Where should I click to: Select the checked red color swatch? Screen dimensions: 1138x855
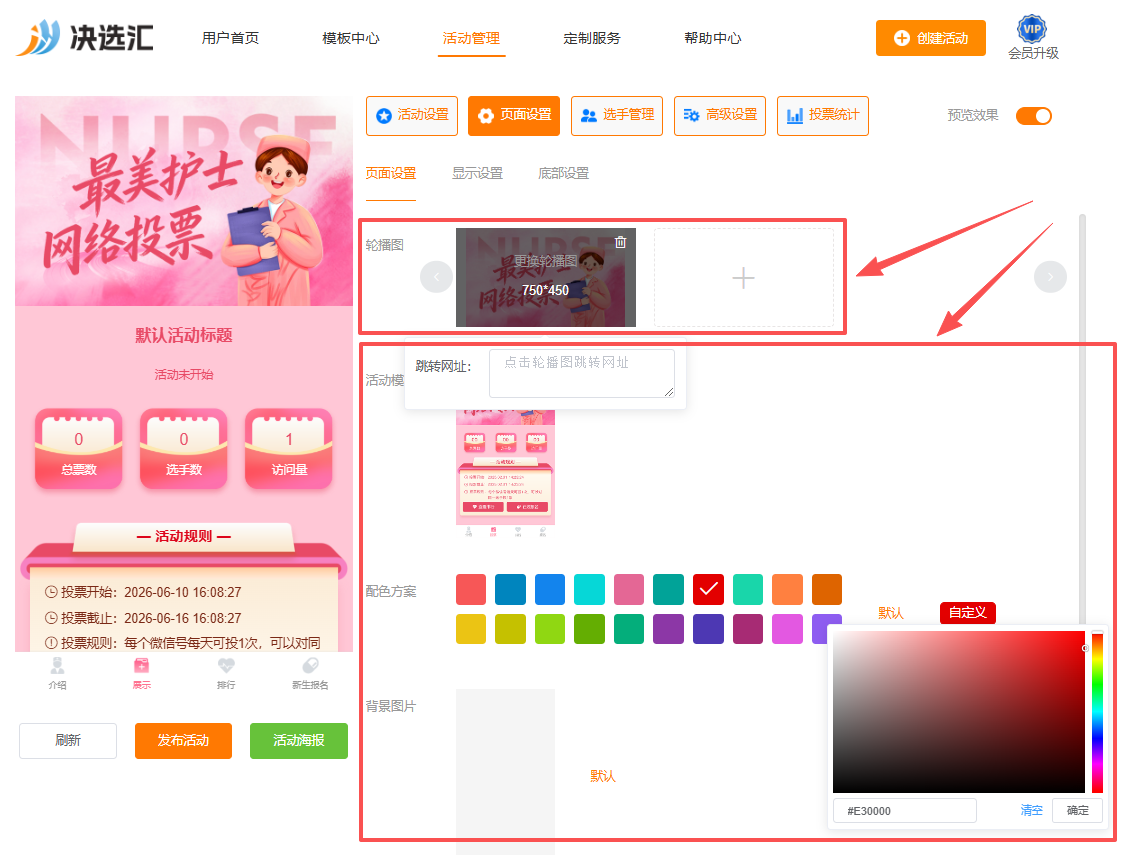click(708, 589)
